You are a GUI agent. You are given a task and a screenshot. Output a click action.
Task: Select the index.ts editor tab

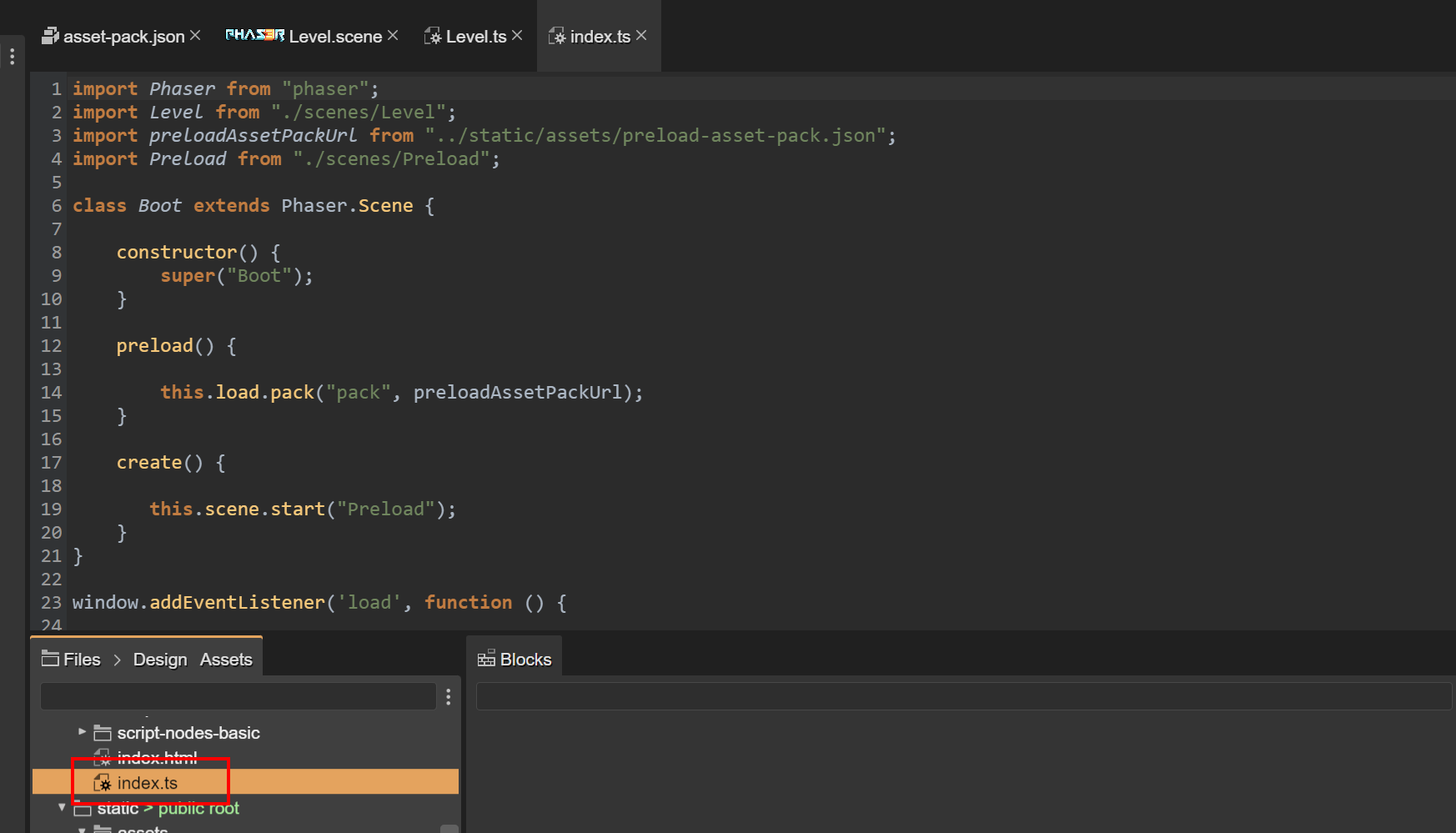(x=600, y=37)
